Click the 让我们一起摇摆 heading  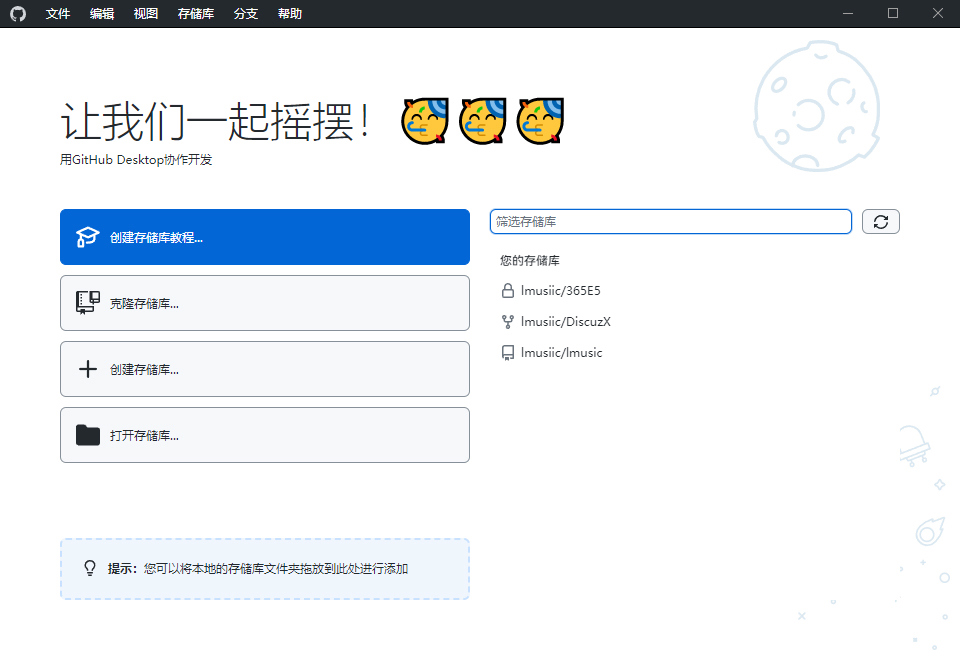(x=215, y=121)
